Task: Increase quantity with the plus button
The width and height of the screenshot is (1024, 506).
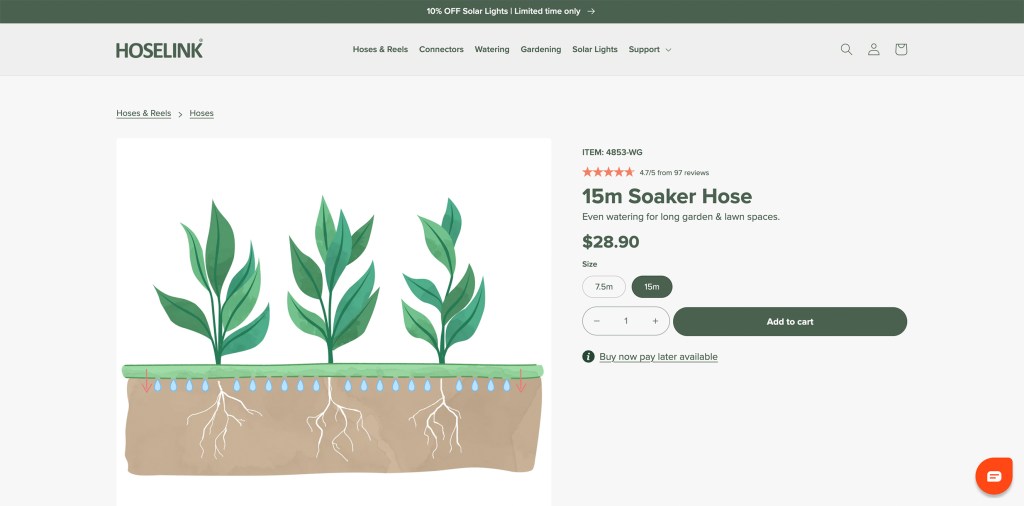Action: coord(655,321)
